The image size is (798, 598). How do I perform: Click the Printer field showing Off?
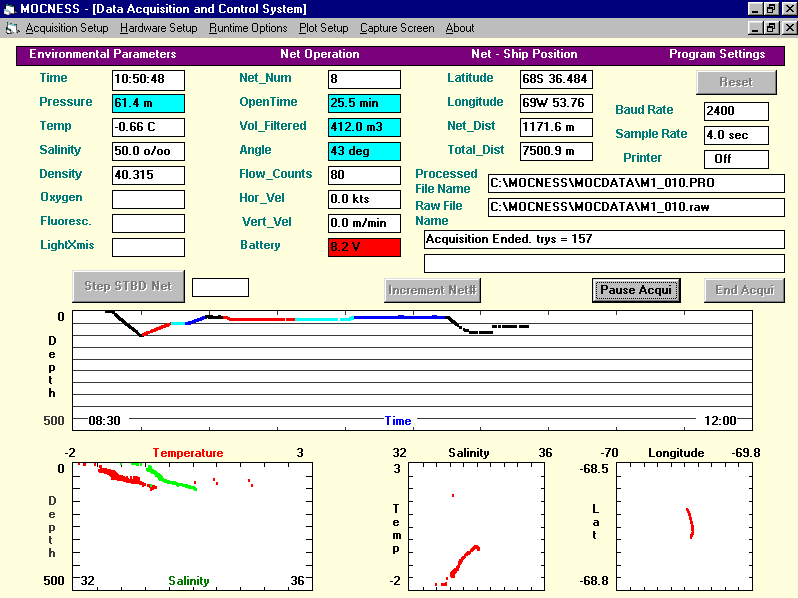click(736, 159)
